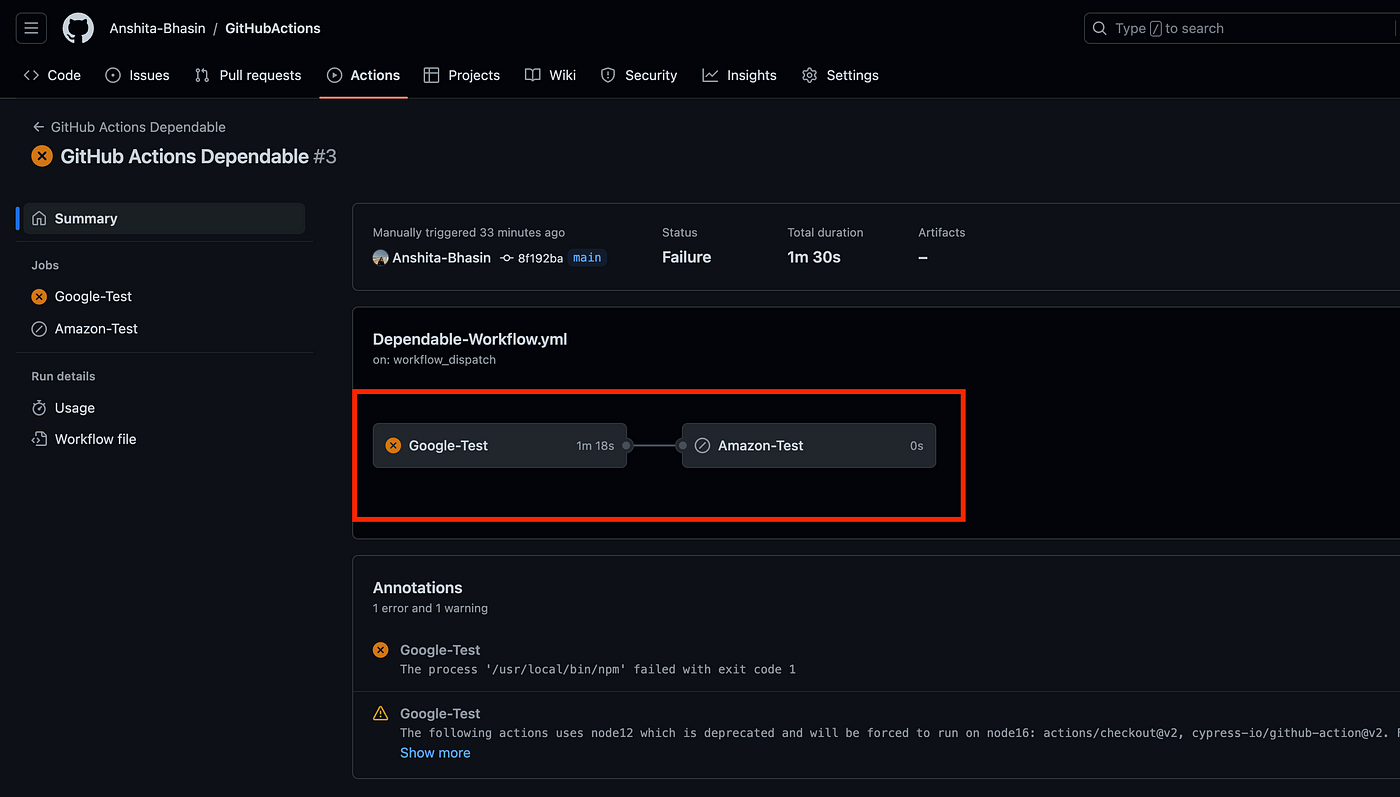Screen dimensions: 1400x797
Task: Click the warning triangle icon in Annotations
Action: coord(380,713)
